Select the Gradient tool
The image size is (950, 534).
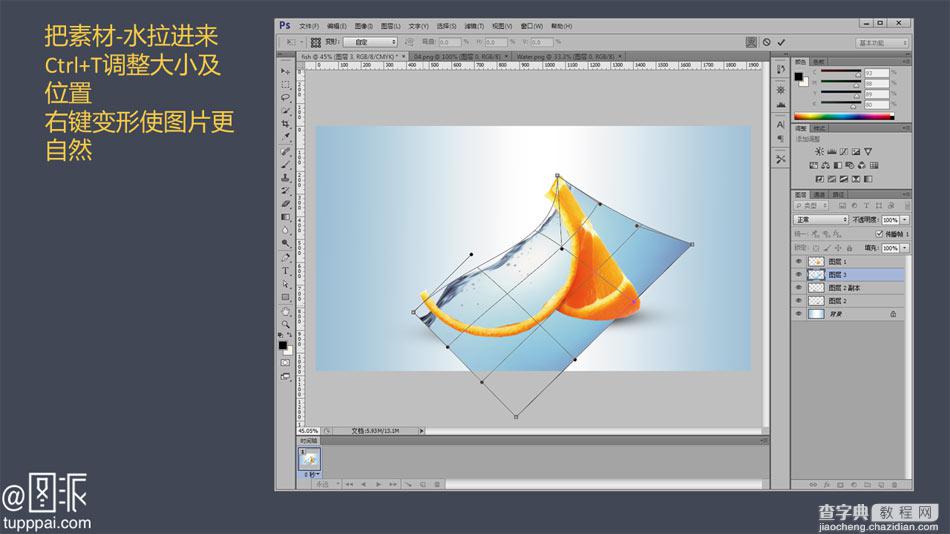coord(285,217)
